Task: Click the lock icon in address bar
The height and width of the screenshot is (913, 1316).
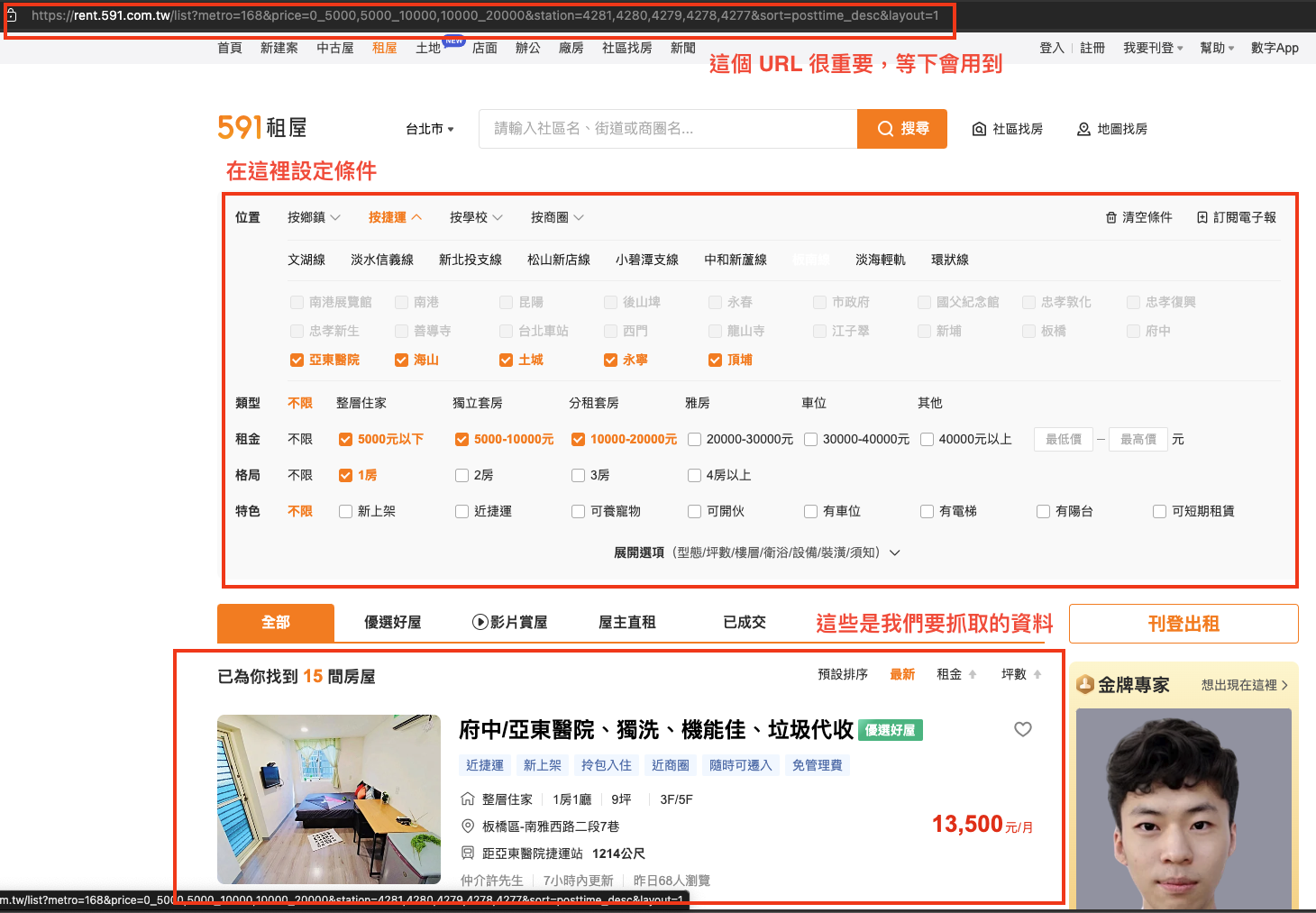Action: point(12,15)
